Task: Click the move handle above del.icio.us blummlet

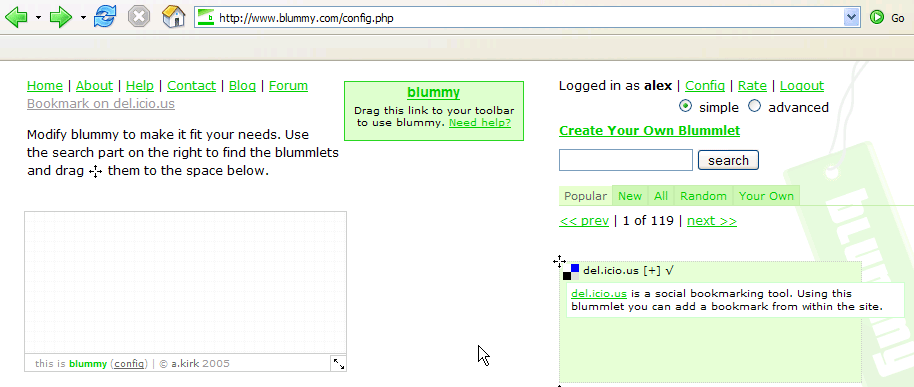Action: click(559, 261)
